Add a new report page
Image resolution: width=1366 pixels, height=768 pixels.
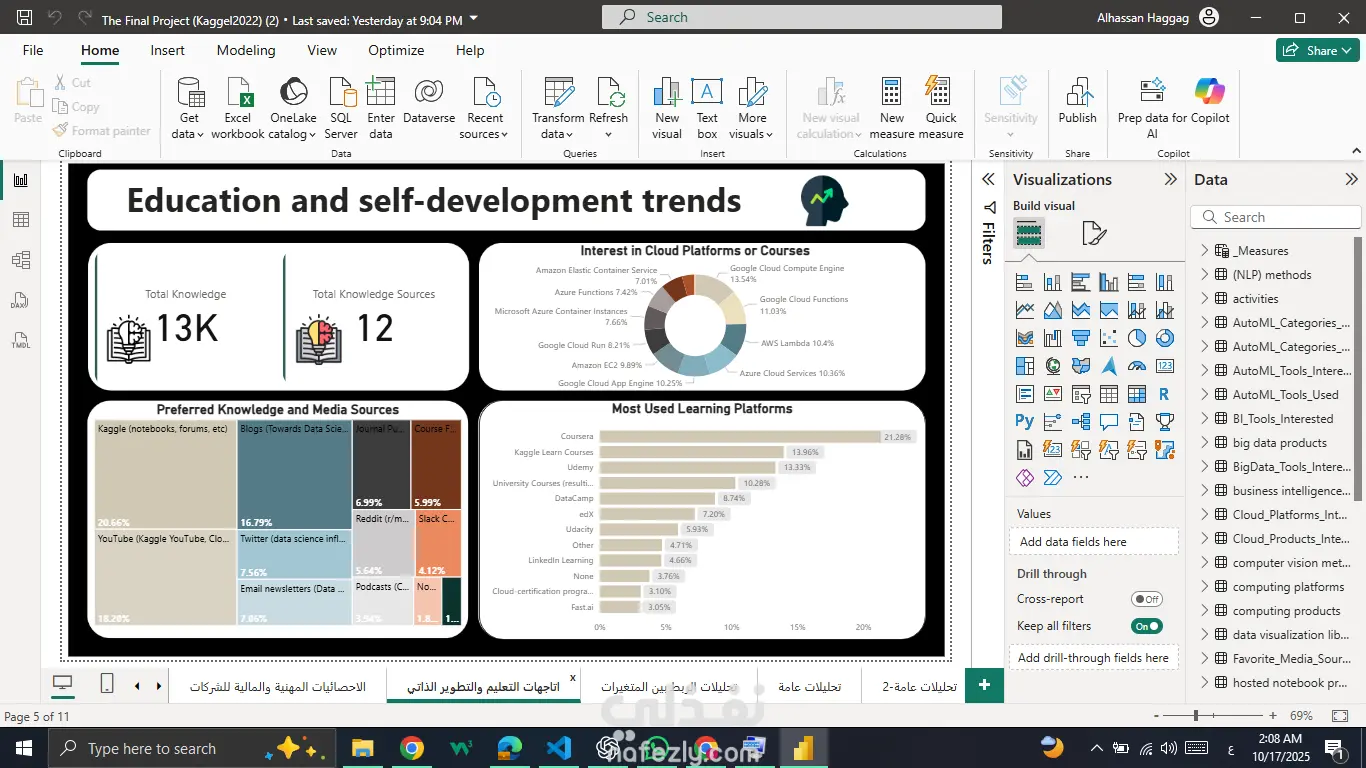click(984, 685)
